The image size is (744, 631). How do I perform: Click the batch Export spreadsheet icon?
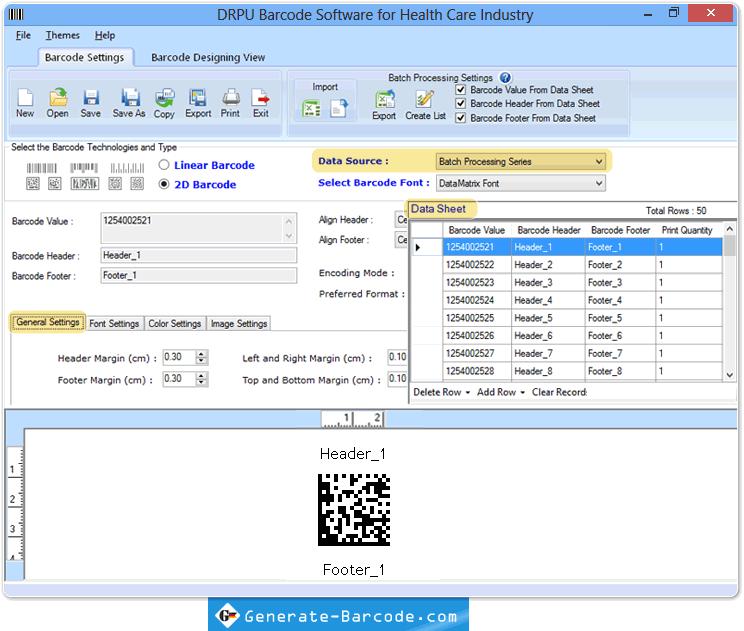pos(385,100)
